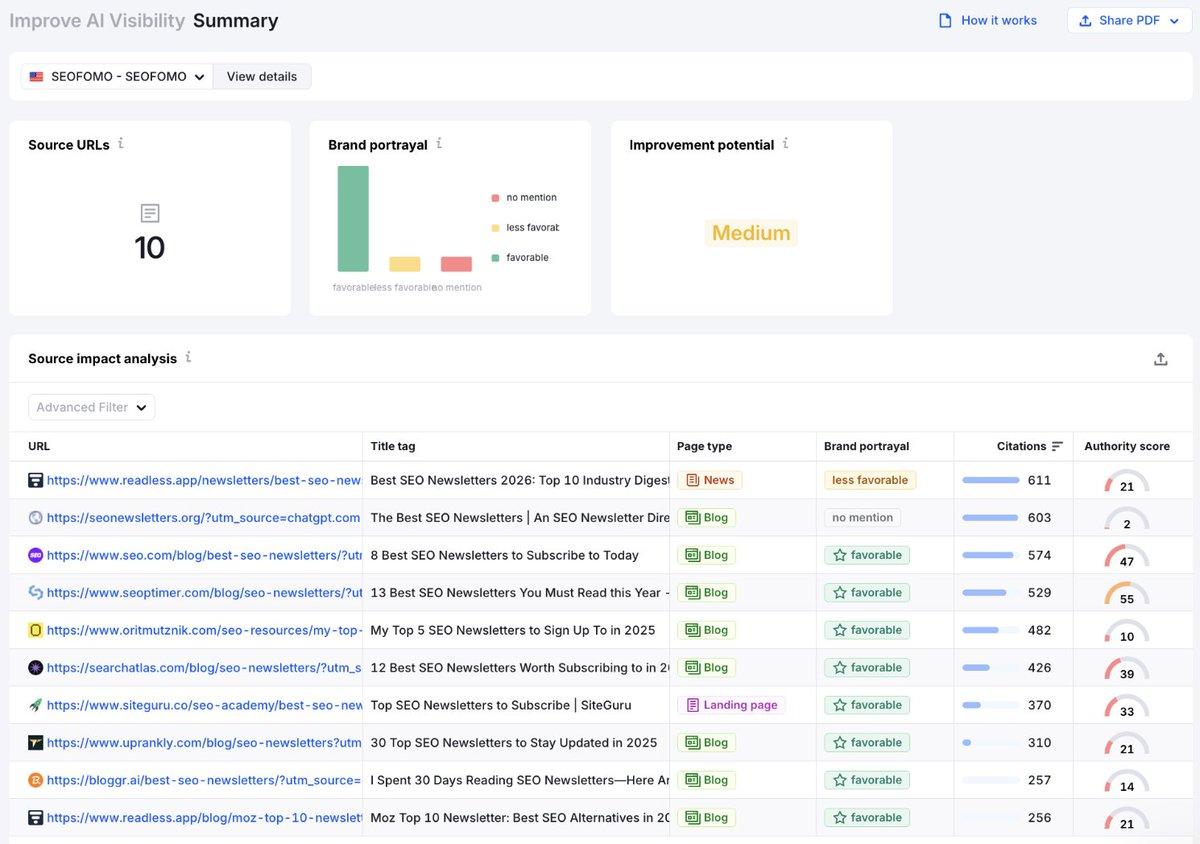Click the no mention brand portrayal tag
The width and height of the screenshot is (1200, 844).
click(862, 517)
